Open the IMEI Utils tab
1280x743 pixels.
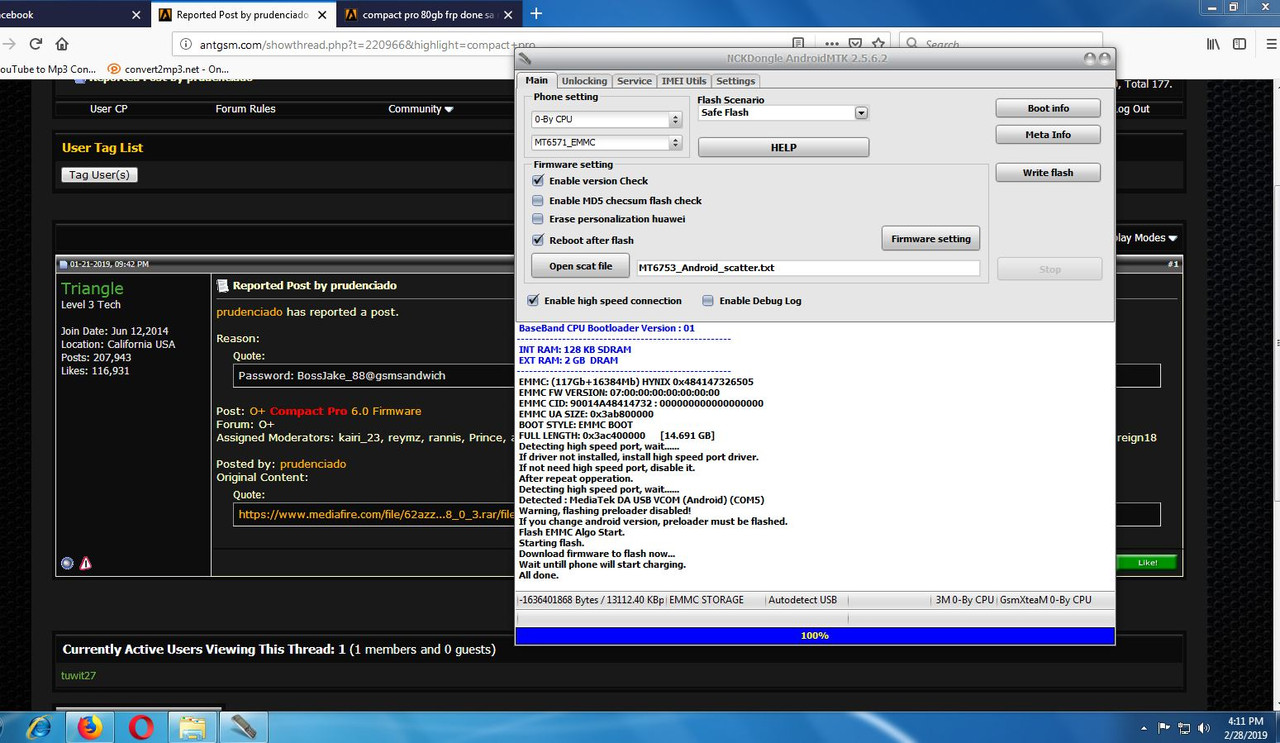pyautogui.click(x=683, y=81)
